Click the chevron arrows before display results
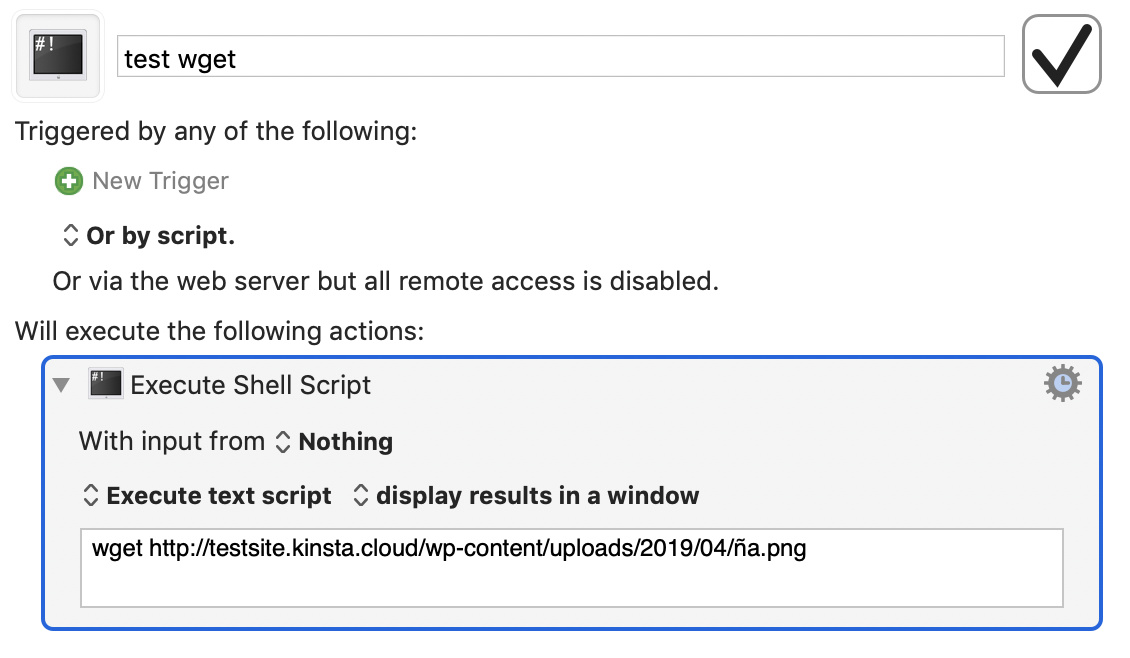This screenshot has height=658, width=1130. 360,495
